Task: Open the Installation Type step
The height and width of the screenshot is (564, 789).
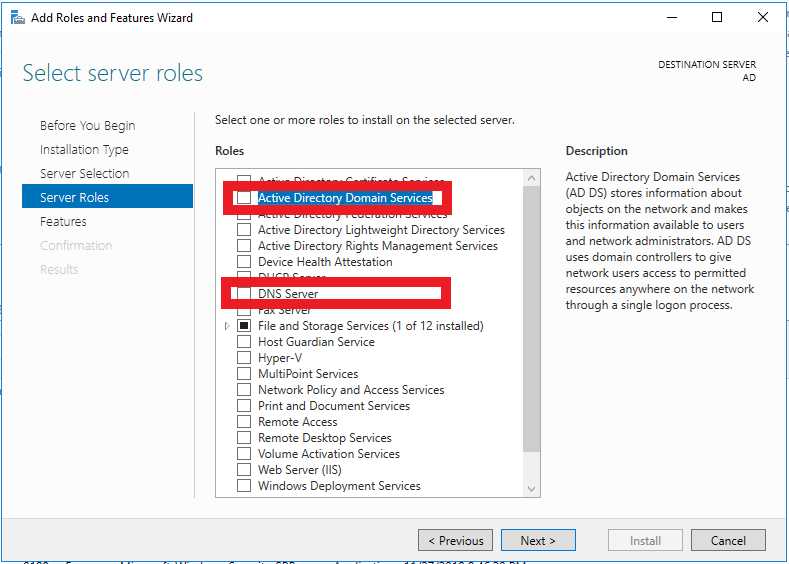Action: 84,149
